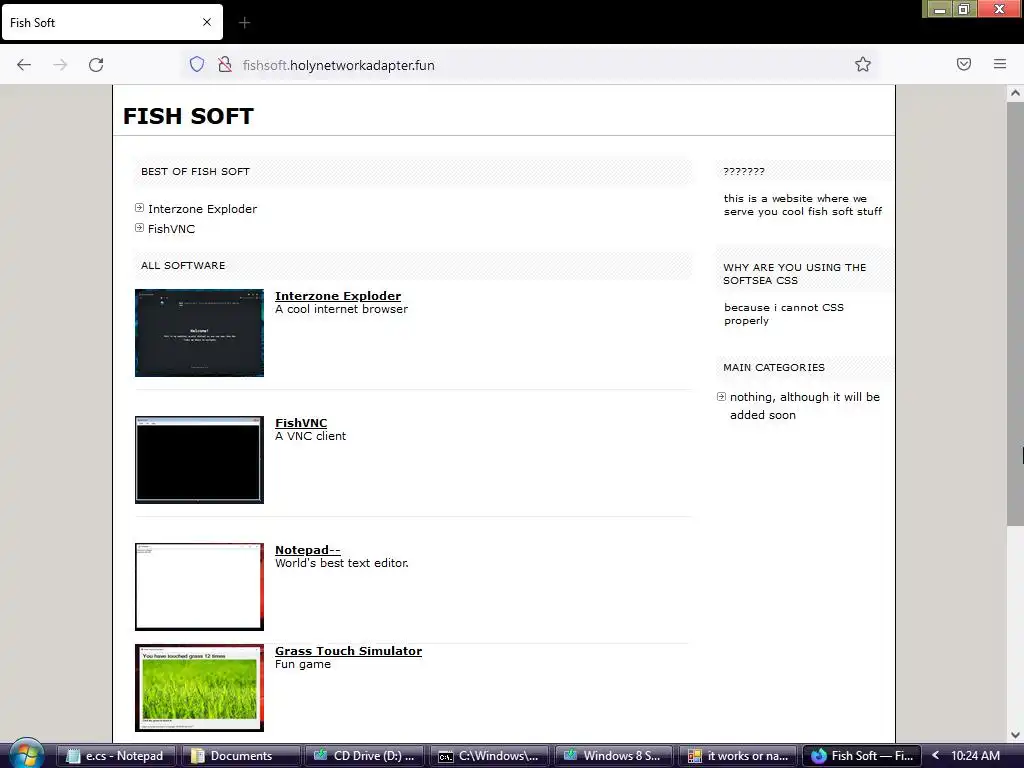Click the 'A cool internet browser' description
This screenshot has width=1024, height=768.
[x=342, y=309]
